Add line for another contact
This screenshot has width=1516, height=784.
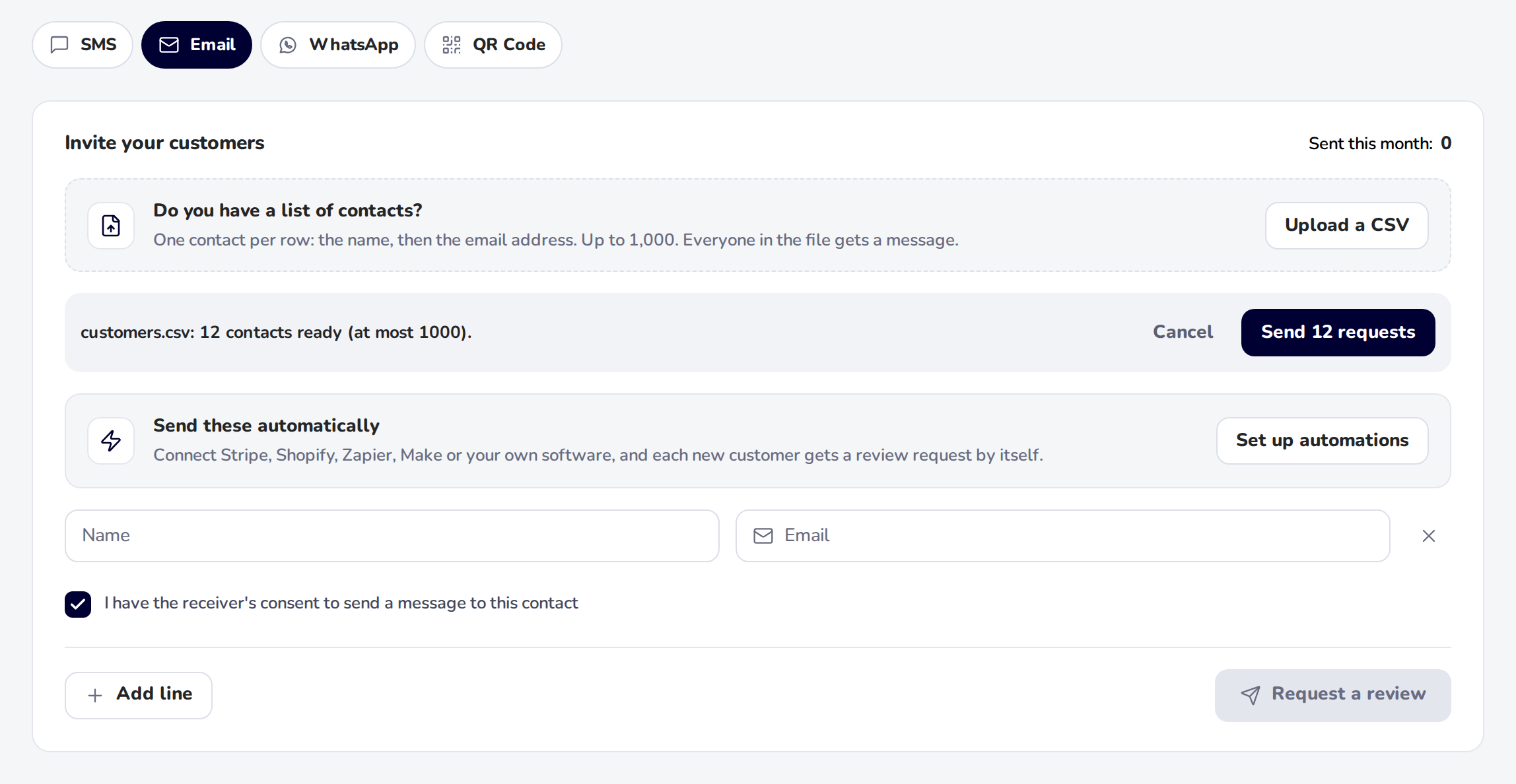coord(139,696)
